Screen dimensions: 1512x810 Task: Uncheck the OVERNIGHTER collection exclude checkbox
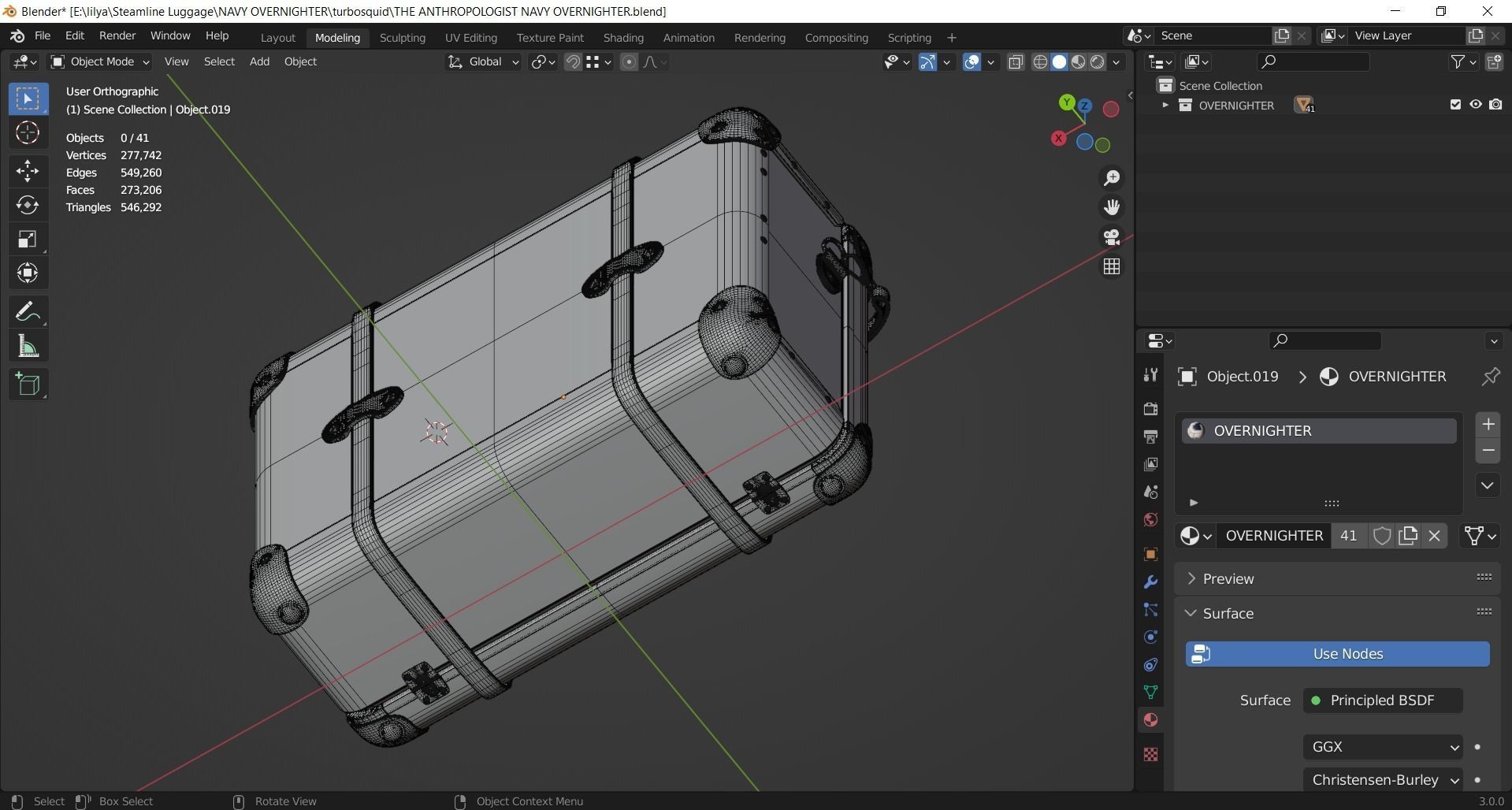pos(1455,105)
